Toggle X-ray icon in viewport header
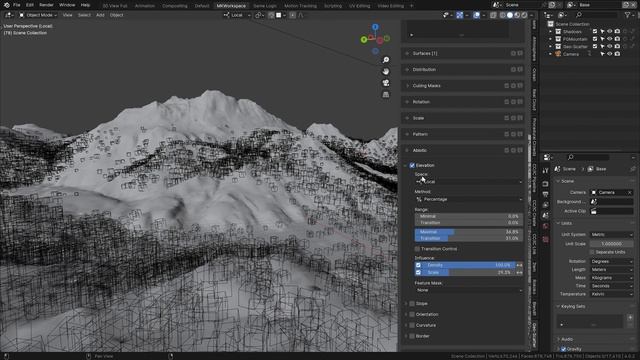Image resolution: width=640 pixels, height=360 pixels. click(x=493, y=15)
